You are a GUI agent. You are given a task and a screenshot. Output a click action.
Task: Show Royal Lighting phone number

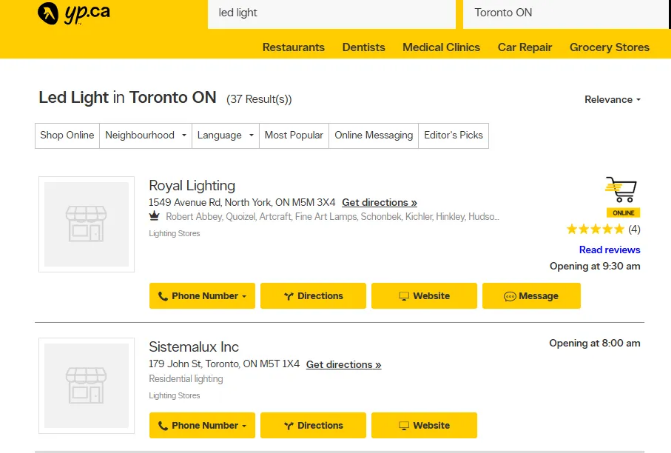pyautogui.click(x=202, y=296)
